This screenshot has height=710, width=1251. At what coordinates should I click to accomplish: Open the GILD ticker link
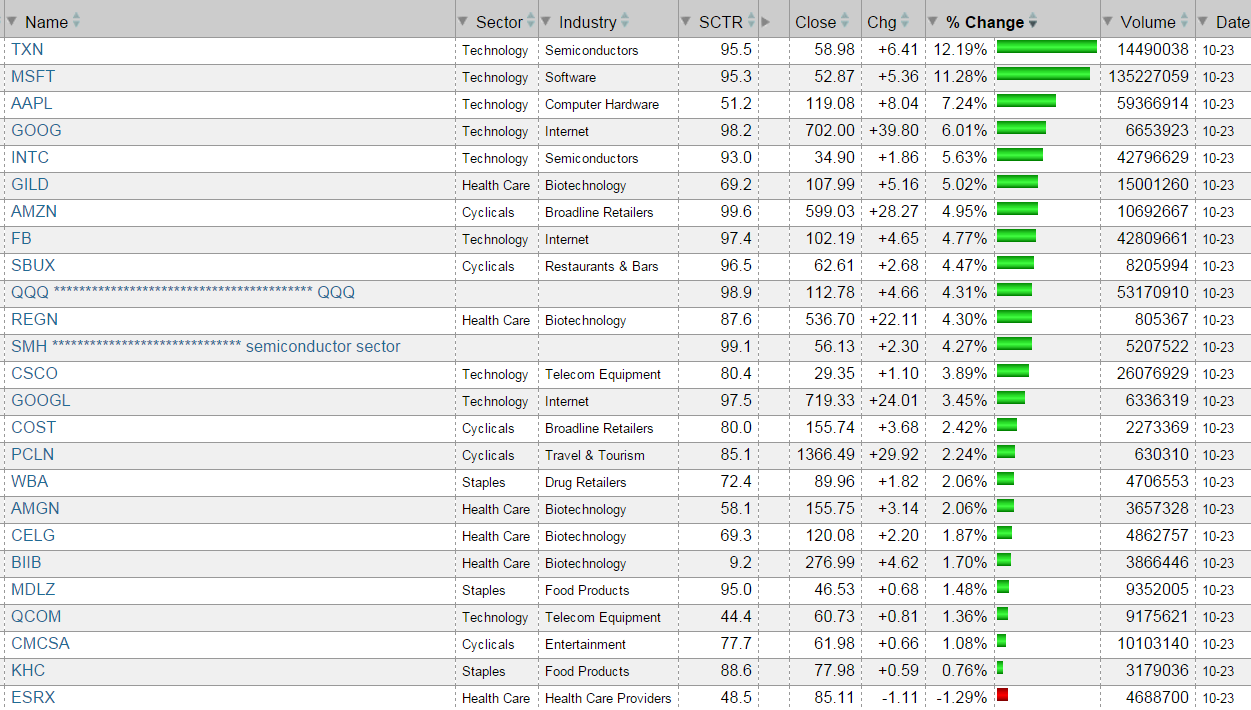coord(30,184)
